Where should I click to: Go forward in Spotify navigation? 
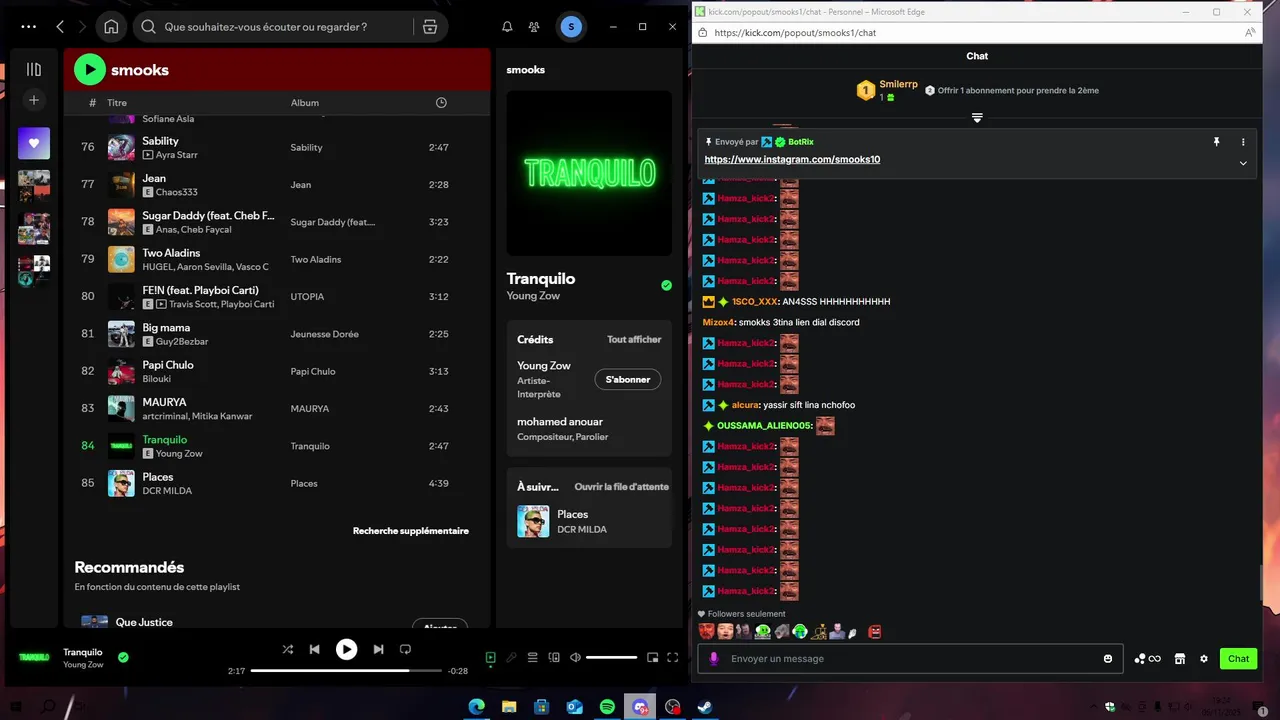pos(82,27)
